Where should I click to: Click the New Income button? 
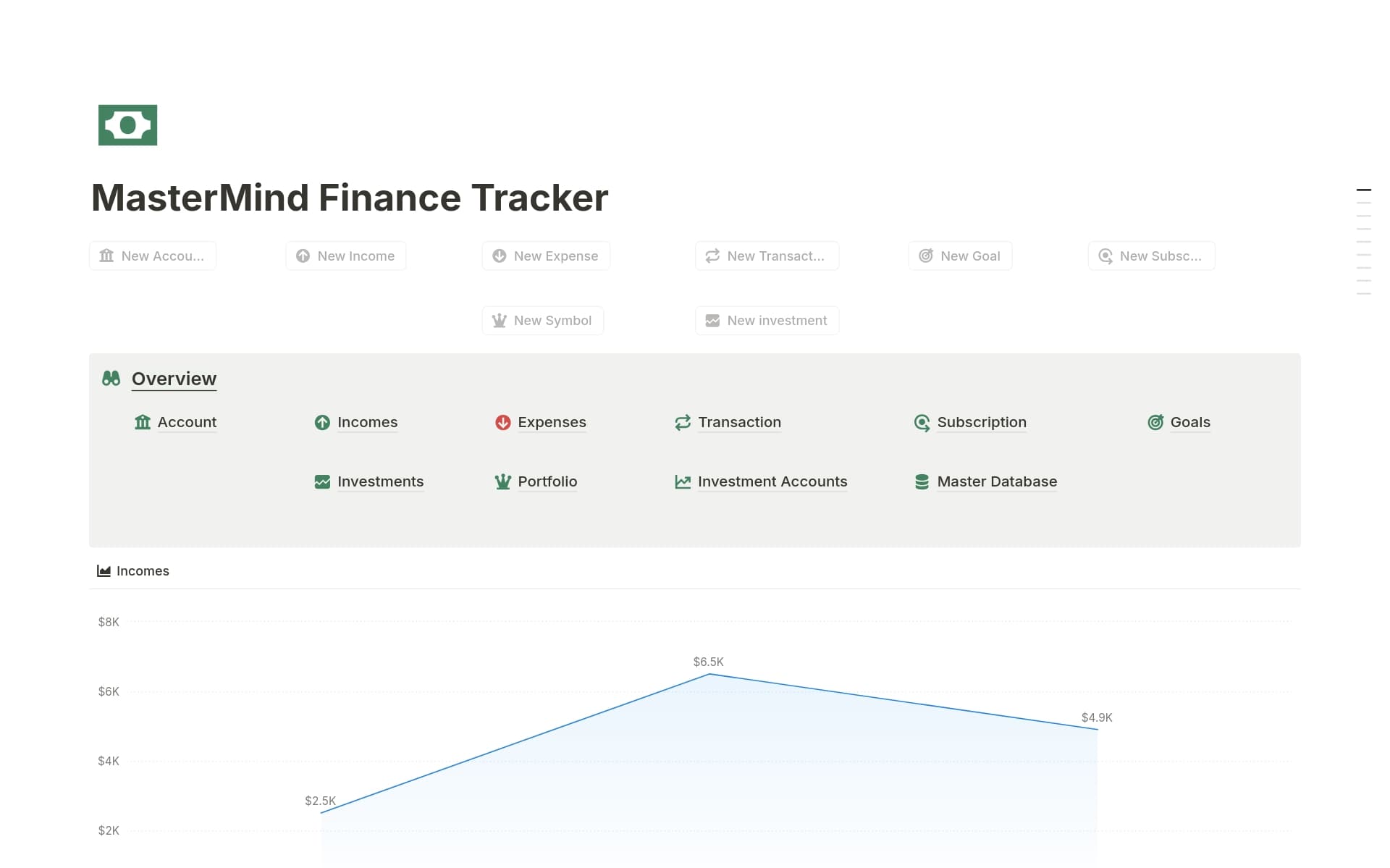coord(345,256)
